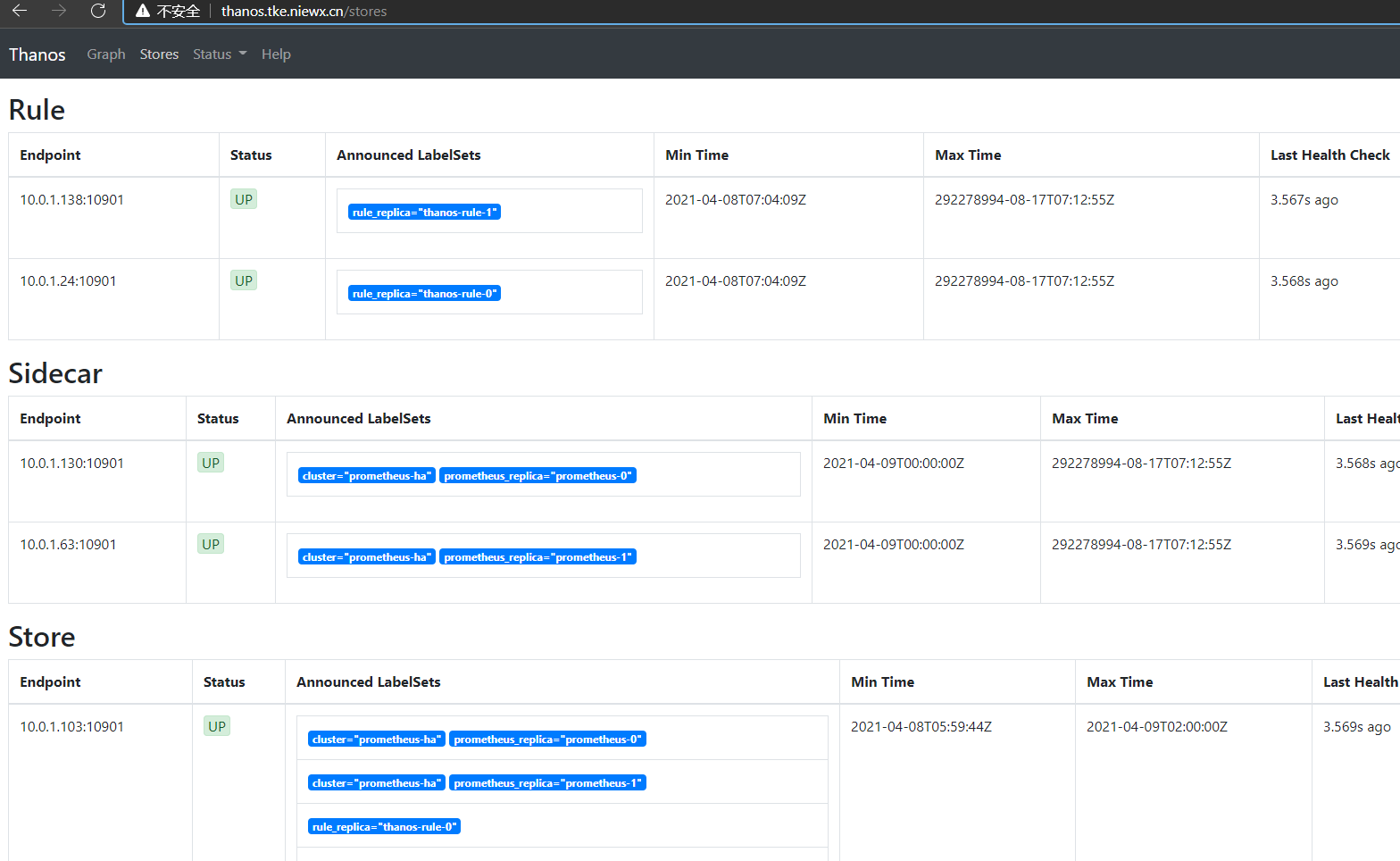
Task: Expand the Status dropdown menu
Action: click(x=220, y=54)
